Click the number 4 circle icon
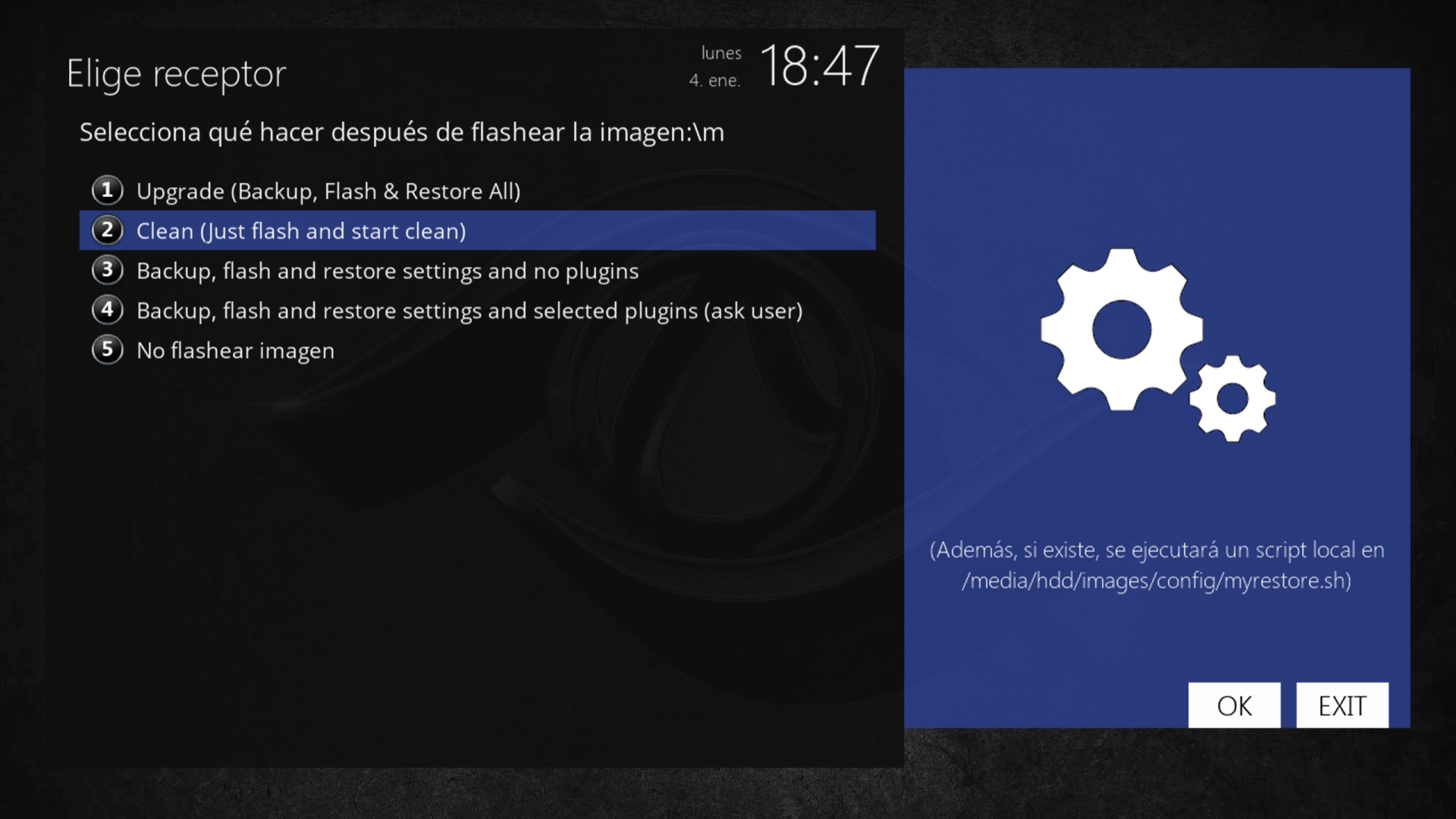 pyautogui.click(x=108, y=309)
